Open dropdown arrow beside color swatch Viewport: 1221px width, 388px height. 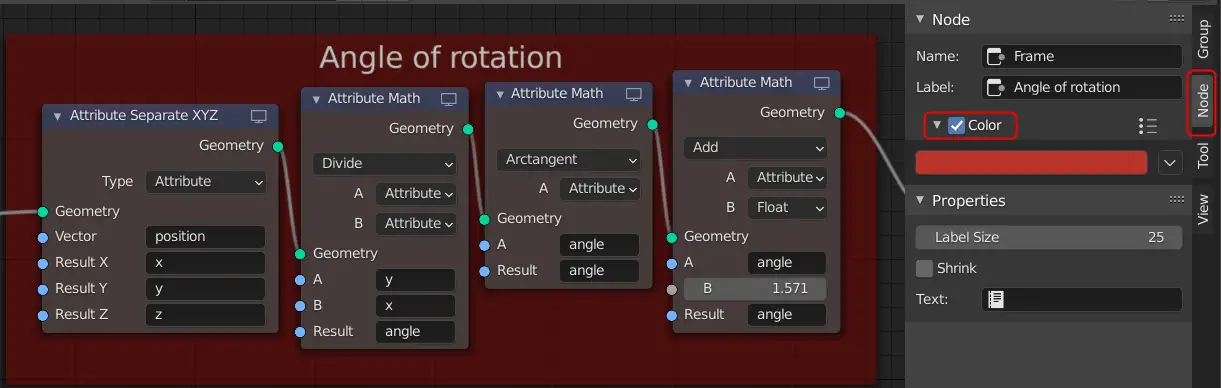click(x=1170, y=162)
